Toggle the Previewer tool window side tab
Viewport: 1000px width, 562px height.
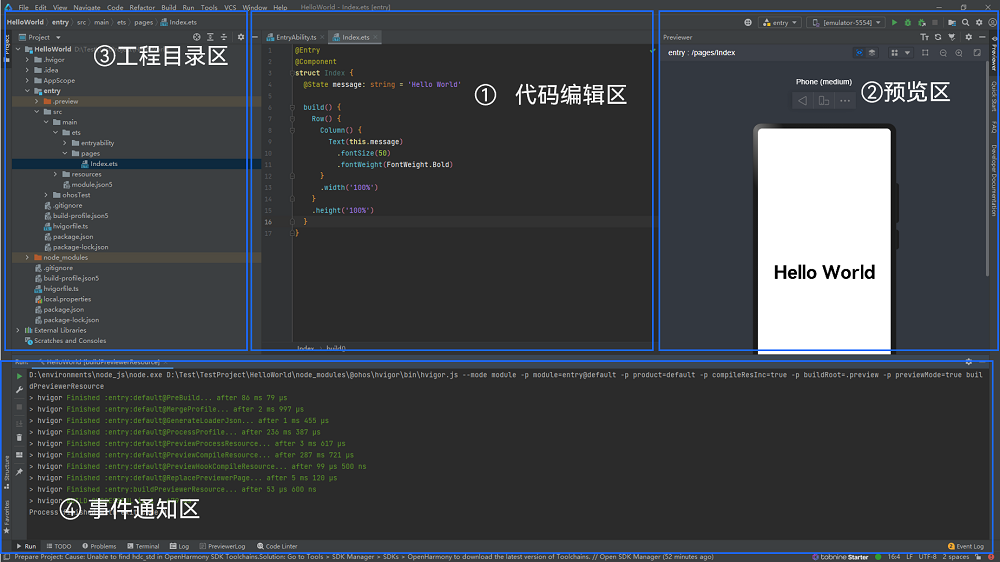[x=994, y=56]
